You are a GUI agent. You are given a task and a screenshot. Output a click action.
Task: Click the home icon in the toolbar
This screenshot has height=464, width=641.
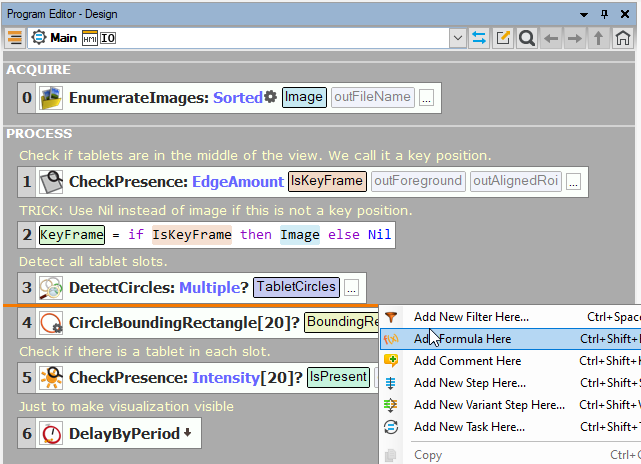(x=623, y=38)
